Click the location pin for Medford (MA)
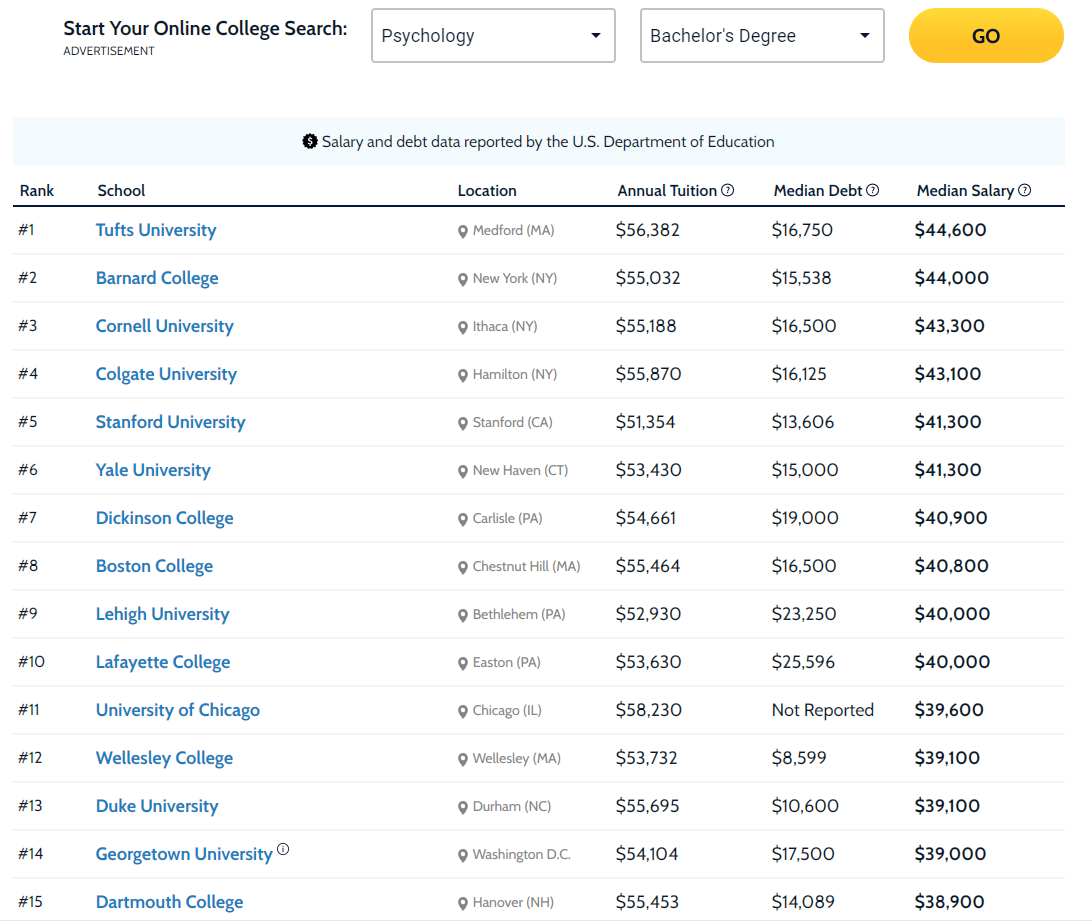This screenshot has height=922, width=1092. pos(462,232)
